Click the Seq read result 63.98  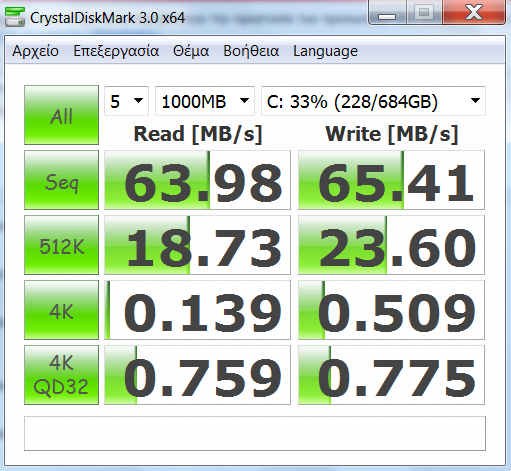click(197, 180)
